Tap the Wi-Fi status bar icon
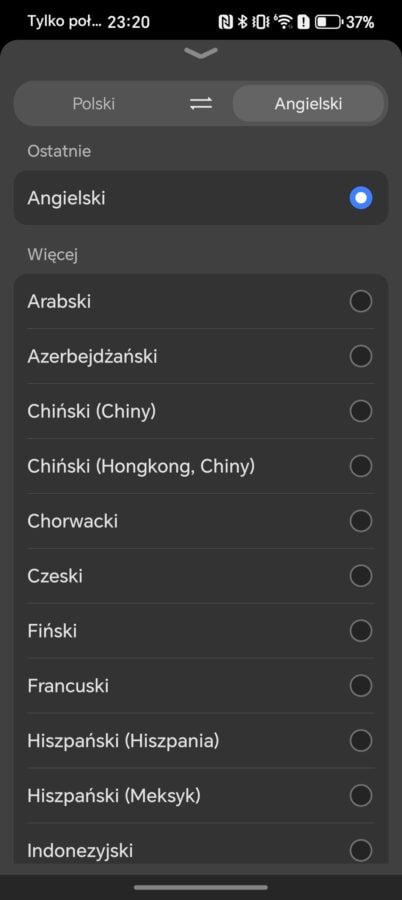The width and height of the screenshot is (402, 900). pyautogui.click(x=284, y=22)
